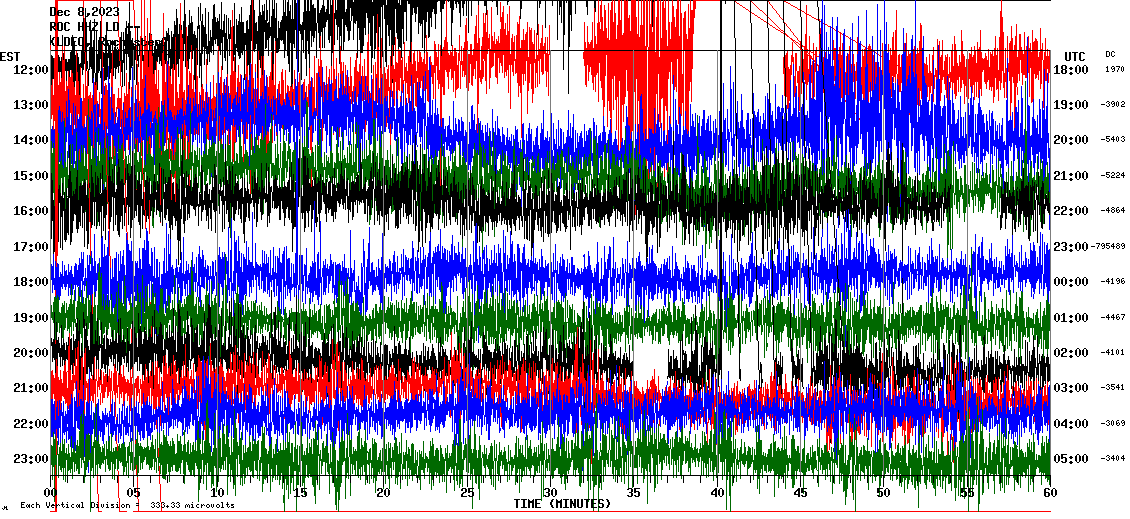Click the UTC column header
The width and height of the screenshot is (1130, 519).
pos(1074,56)
